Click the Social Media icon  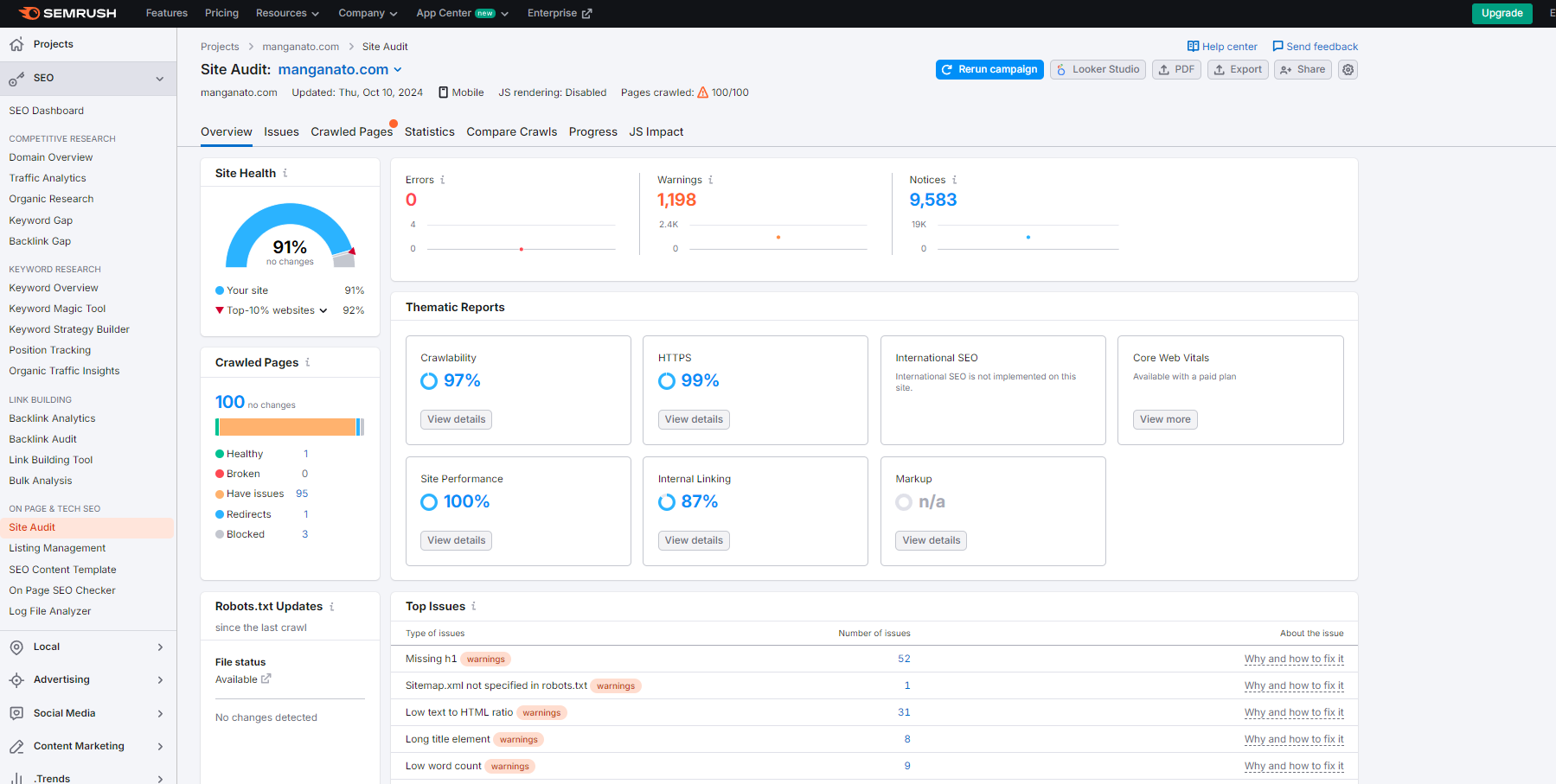pos(16,713)
